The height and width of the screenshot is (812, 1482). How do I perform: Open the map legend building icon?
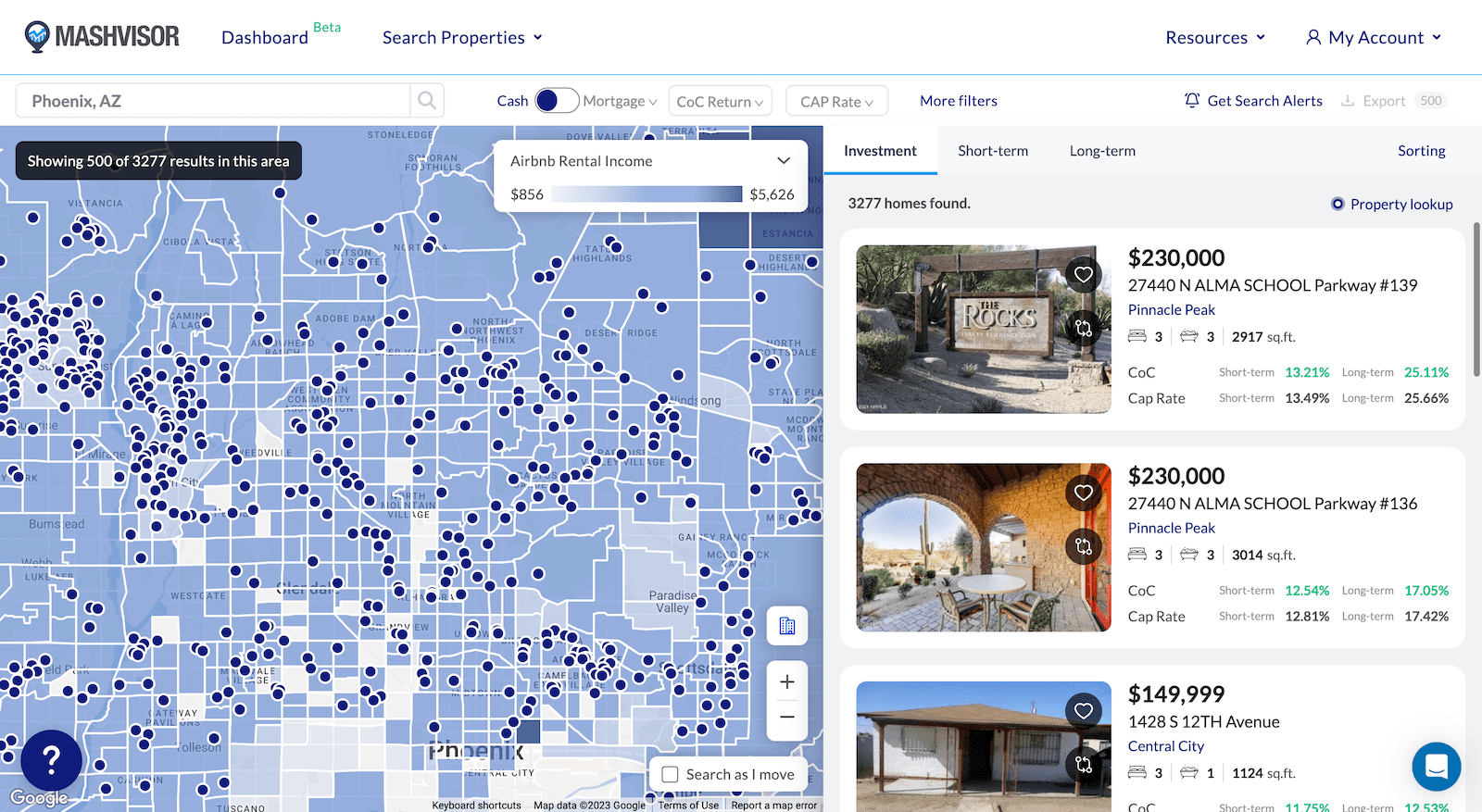click(x=787, y=627)
